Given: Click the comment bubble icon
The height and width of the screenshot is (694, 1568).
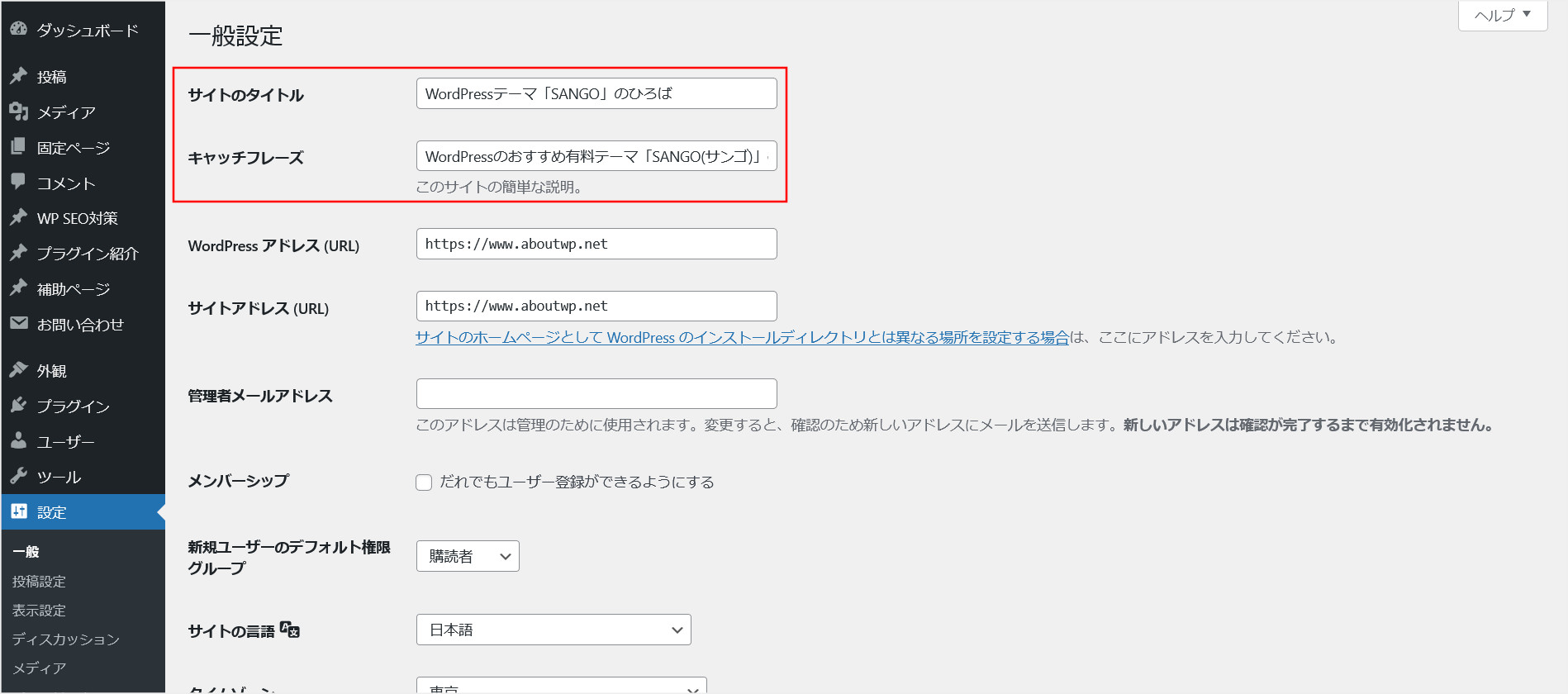Looking at the screenshot, I should [x=18, y=182].
